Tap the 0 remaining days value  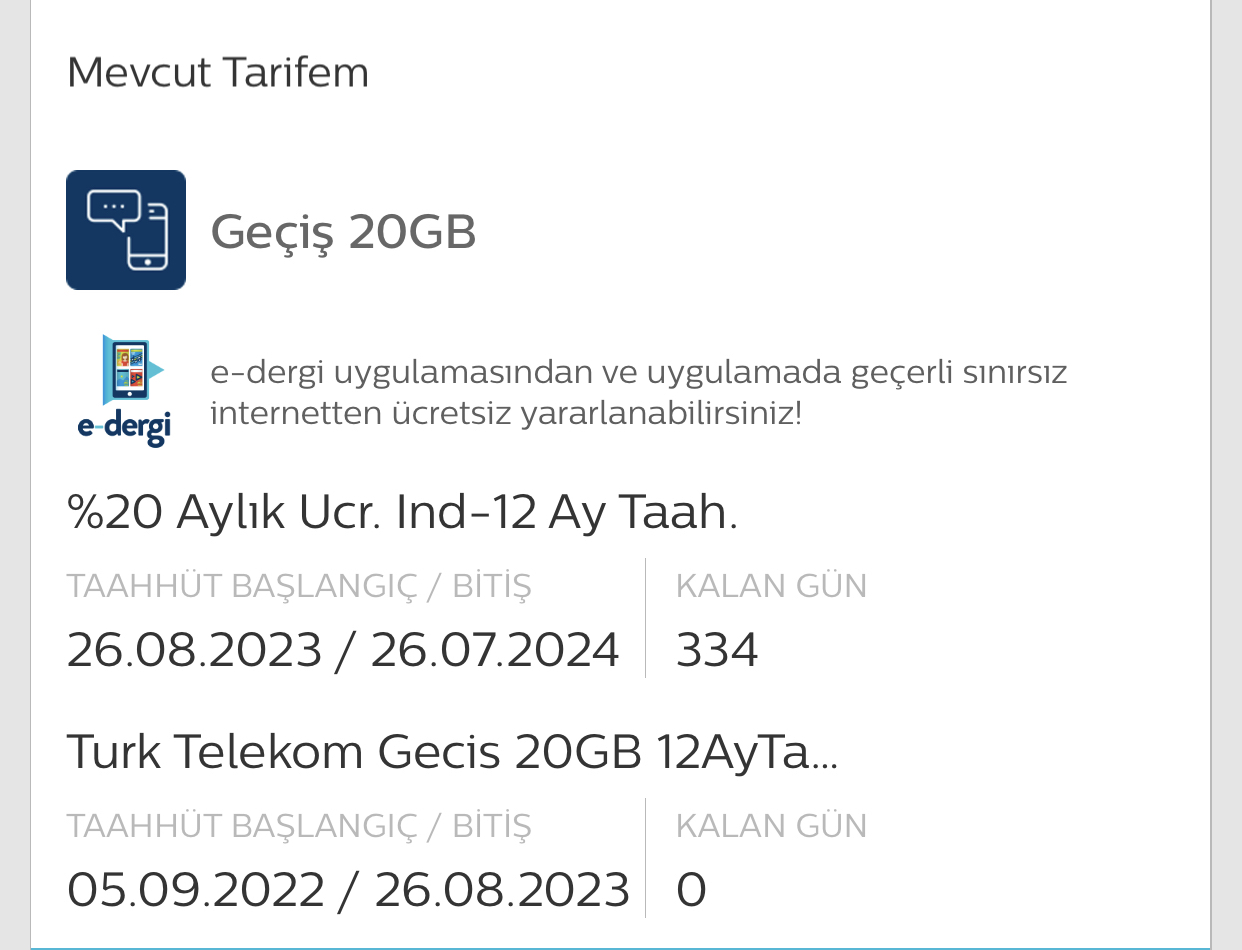pyautogui.click(x=691, y=890)
